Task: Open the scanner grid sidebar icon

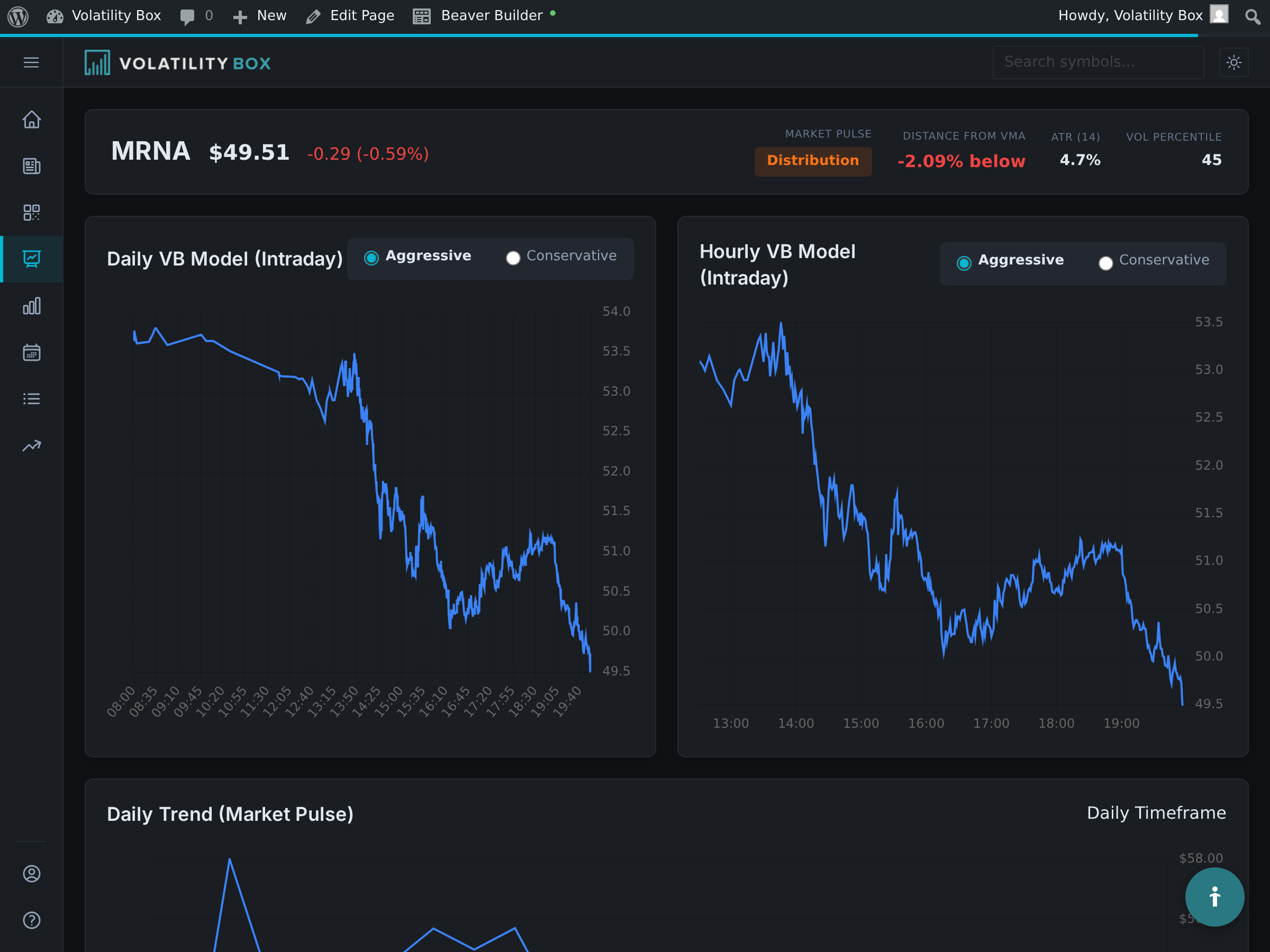Action: pos(32,213)
